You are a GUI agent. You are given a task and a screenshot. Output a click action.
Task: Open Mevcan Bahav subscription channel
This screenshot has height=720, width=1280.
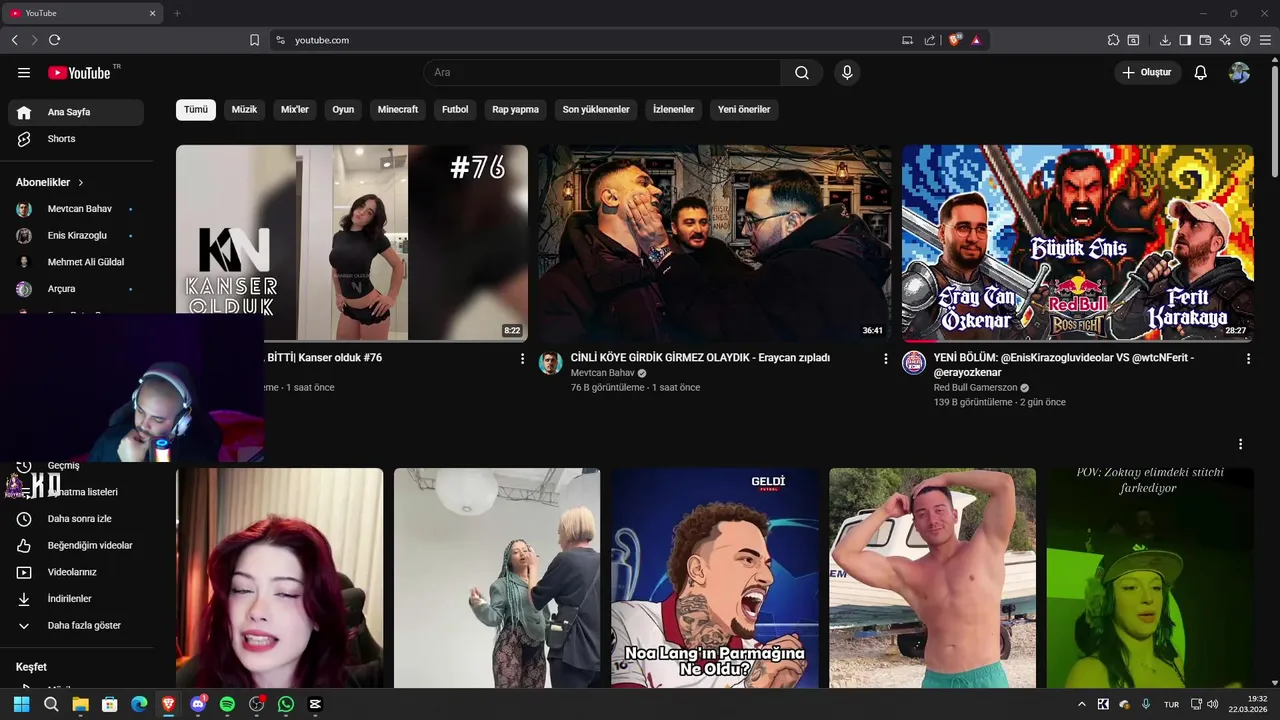click(x=76, y=209)
